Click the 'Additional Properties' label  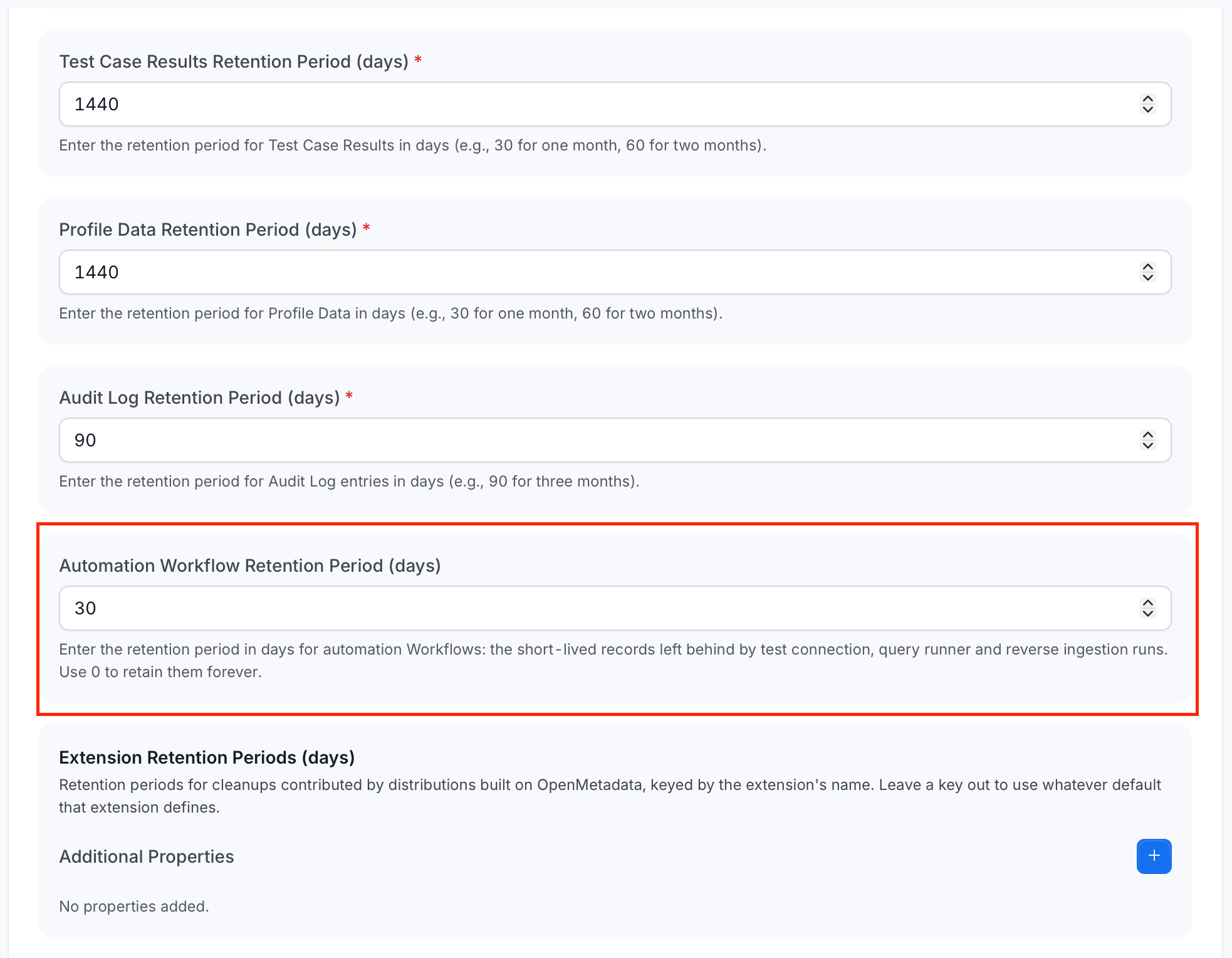[x=147, y=856]
